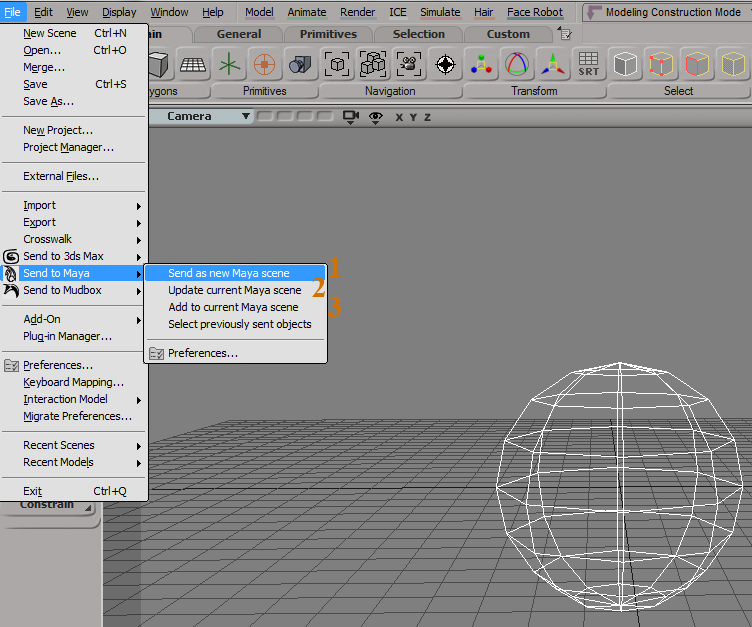Click the green null star icon
The image size is (752, 627).
[x=229, y=64]
